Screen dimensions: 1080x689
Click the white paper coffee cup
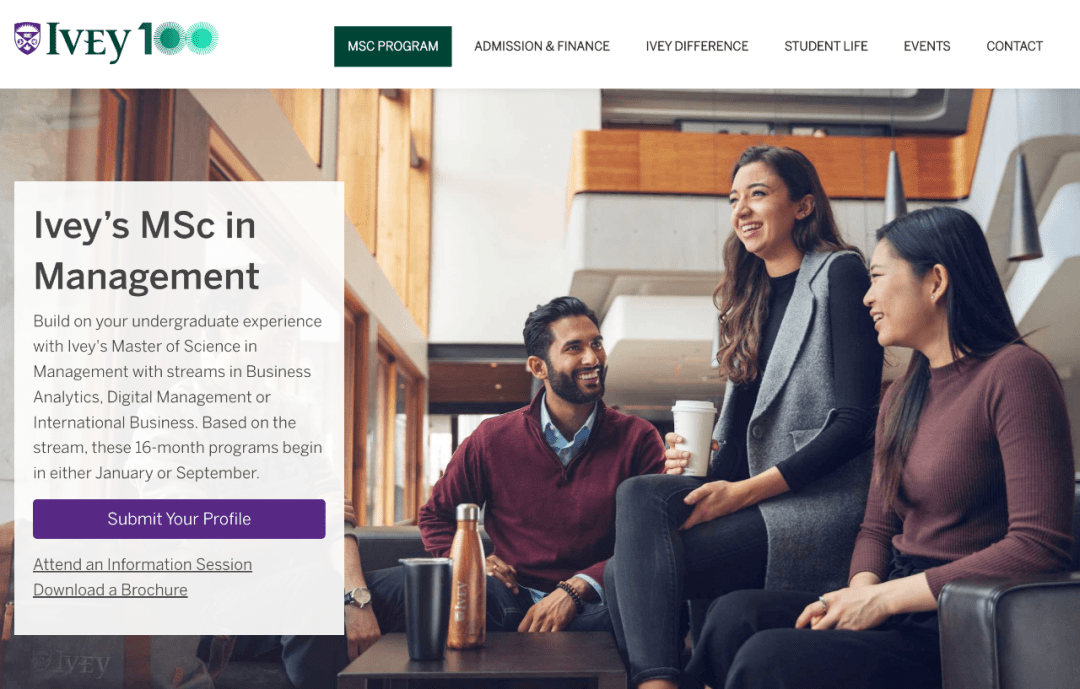click(x=694, y=438)
